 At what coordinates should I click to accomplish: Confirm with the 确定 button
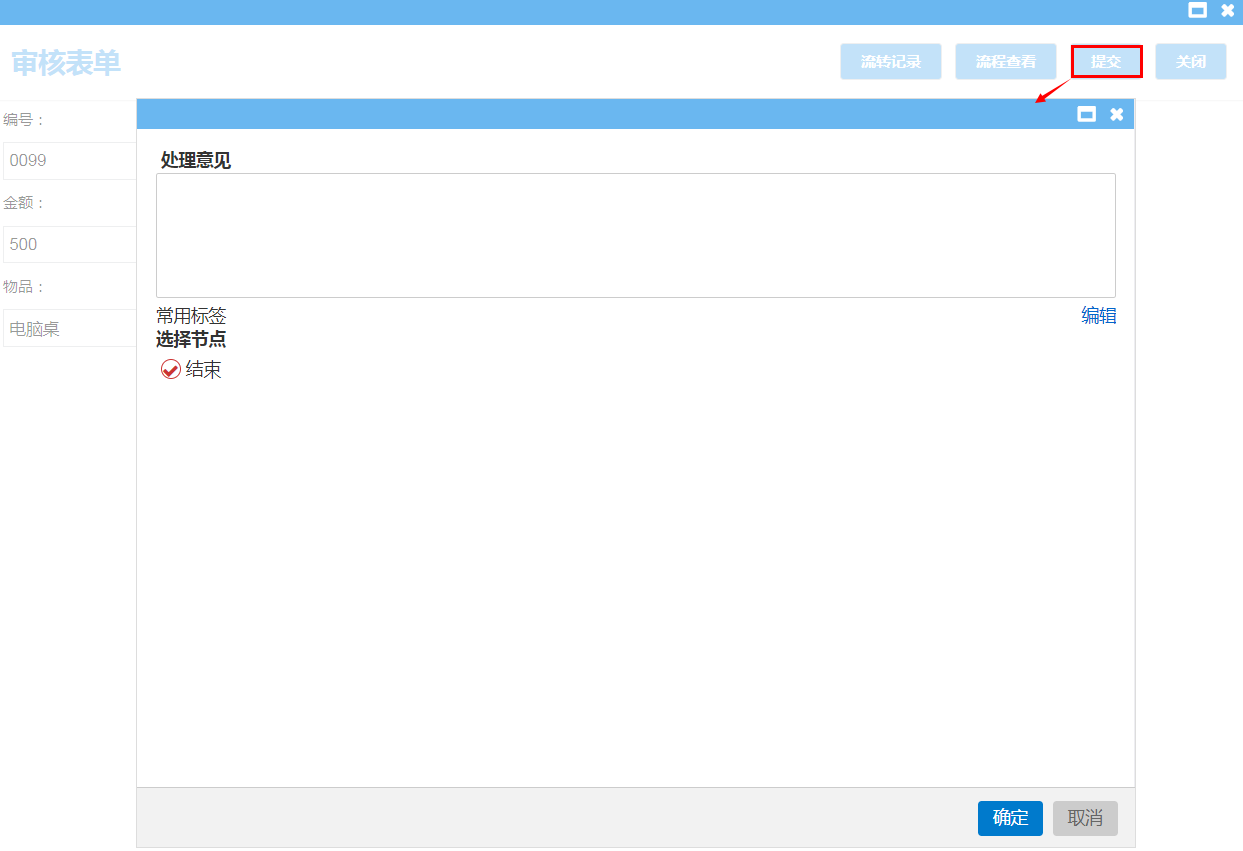[1010, 818]
